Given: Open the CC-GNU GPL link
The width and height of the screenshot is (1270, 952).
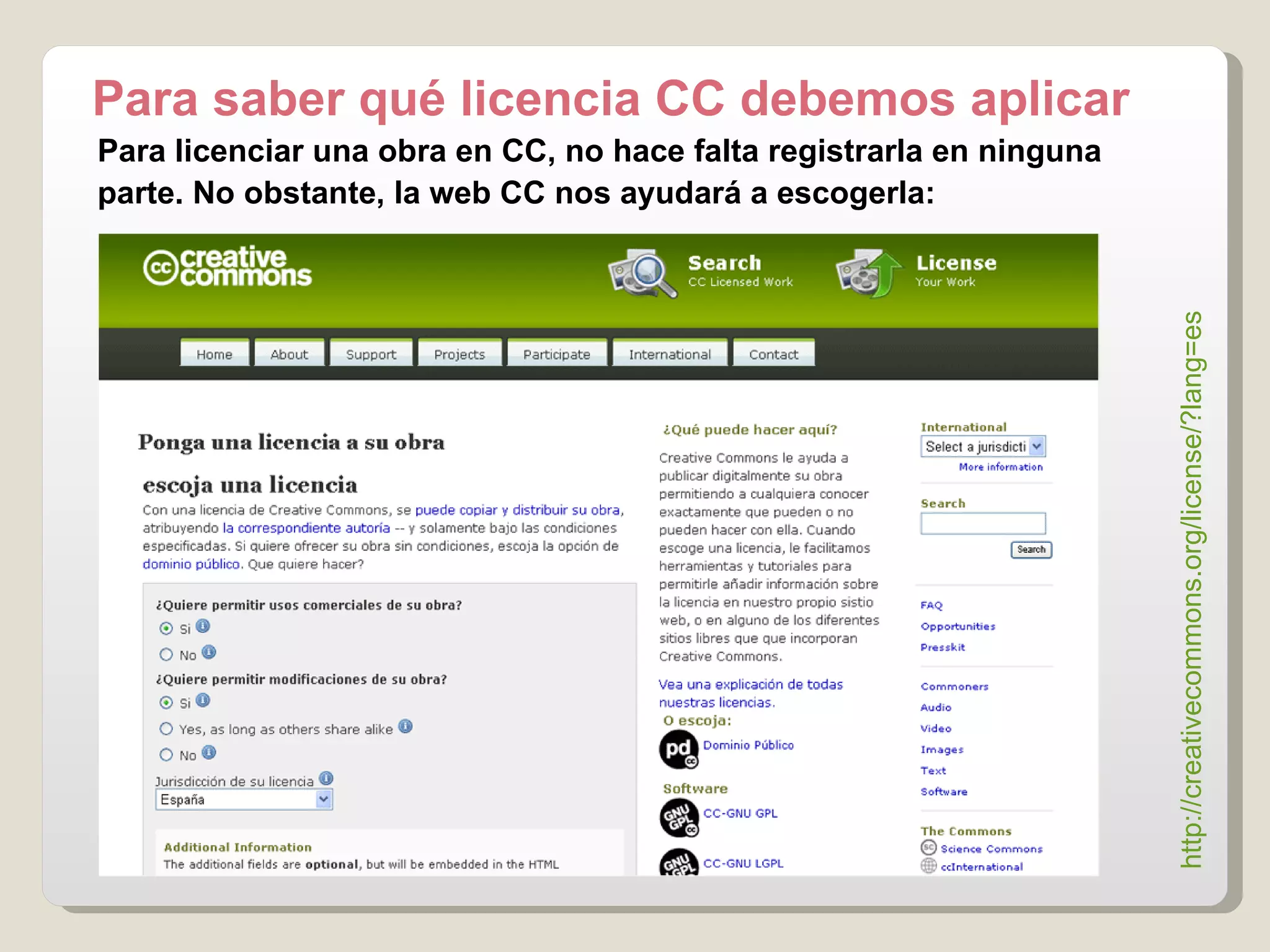Looking at the screenshot, I should tap(740, 813).
